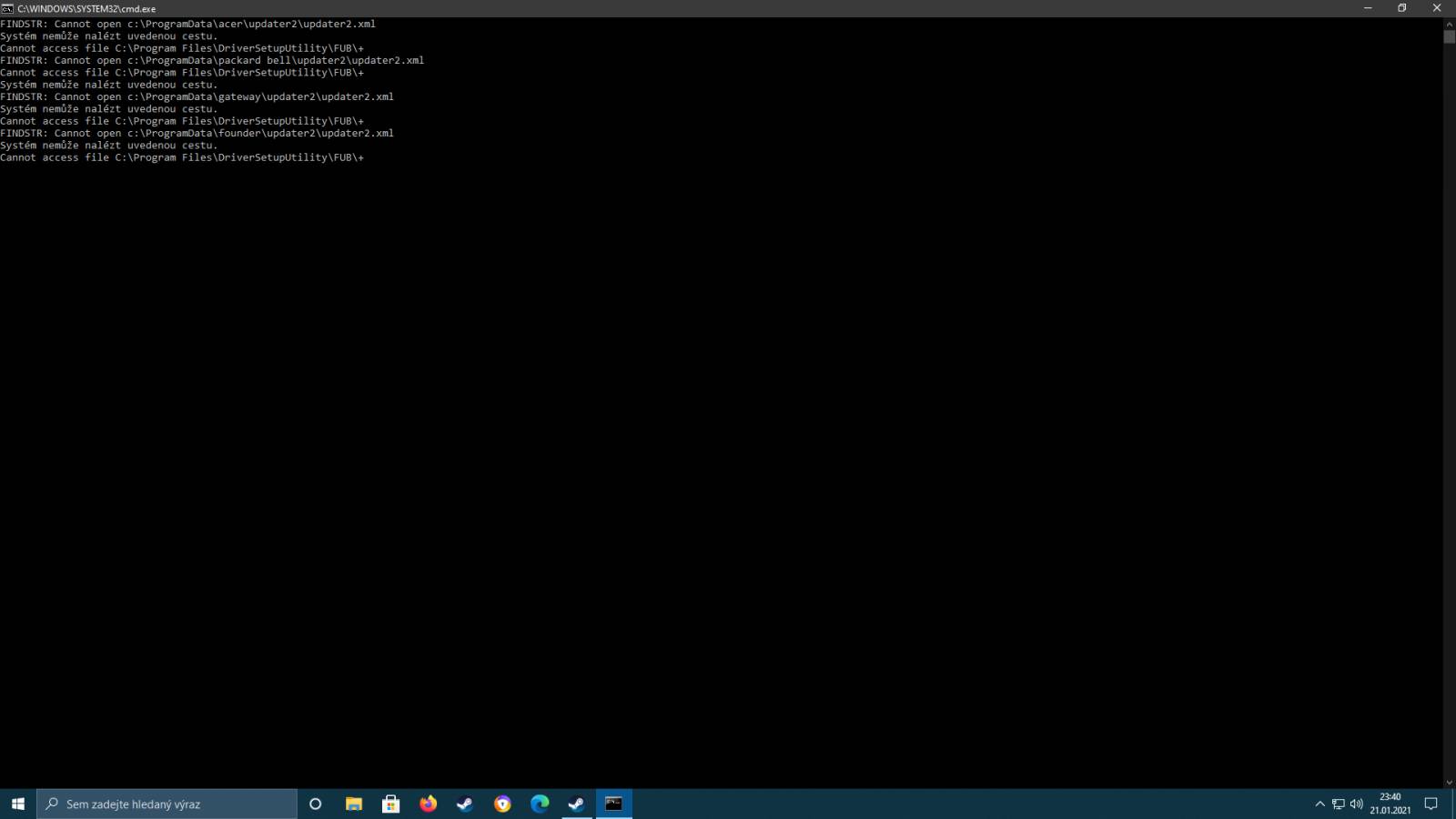Close the cmd.exe window
Image resolution: width=1456 pixels, height=819 pixels.
pos(1438,8)
